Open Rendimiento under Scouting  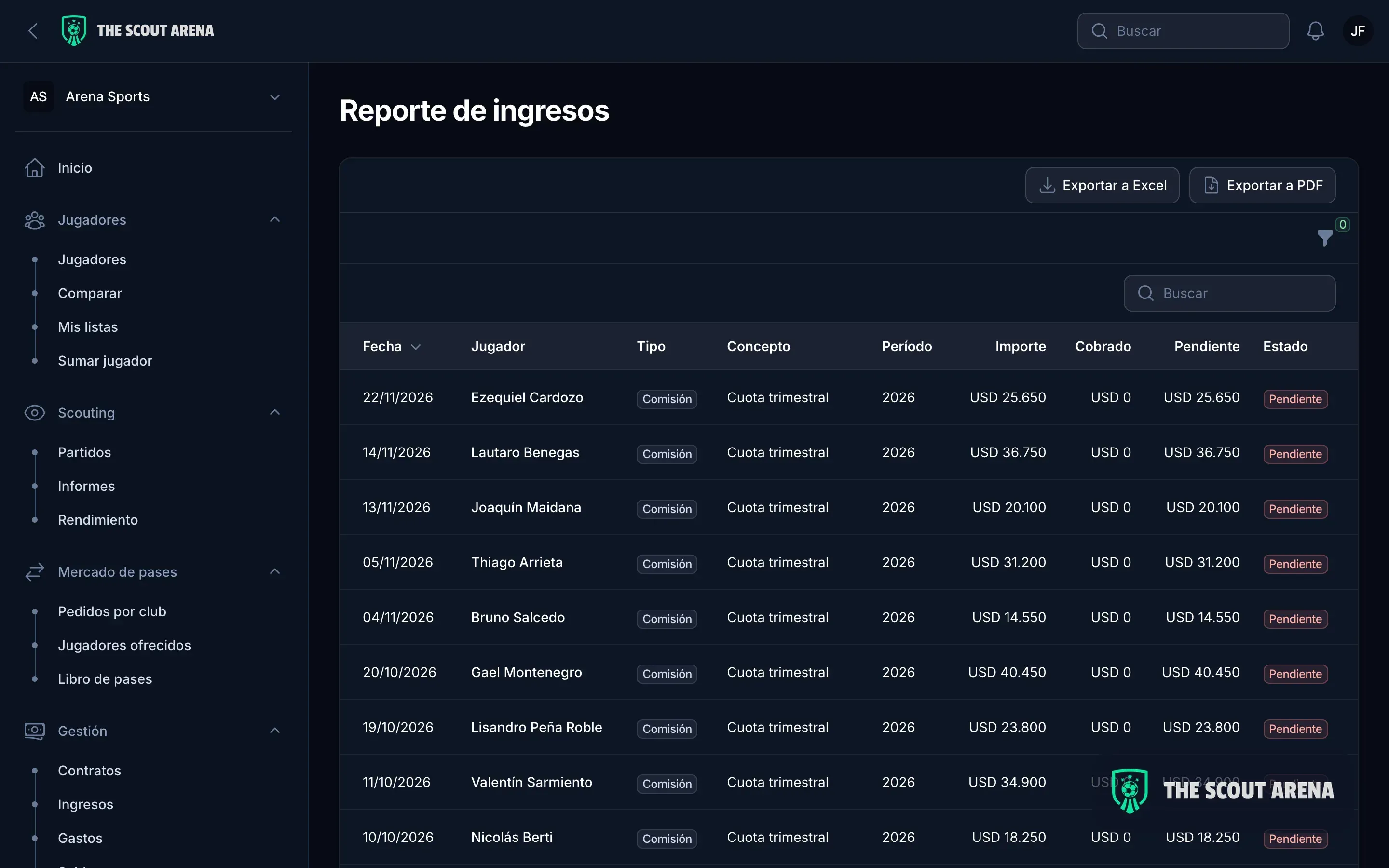97,520
